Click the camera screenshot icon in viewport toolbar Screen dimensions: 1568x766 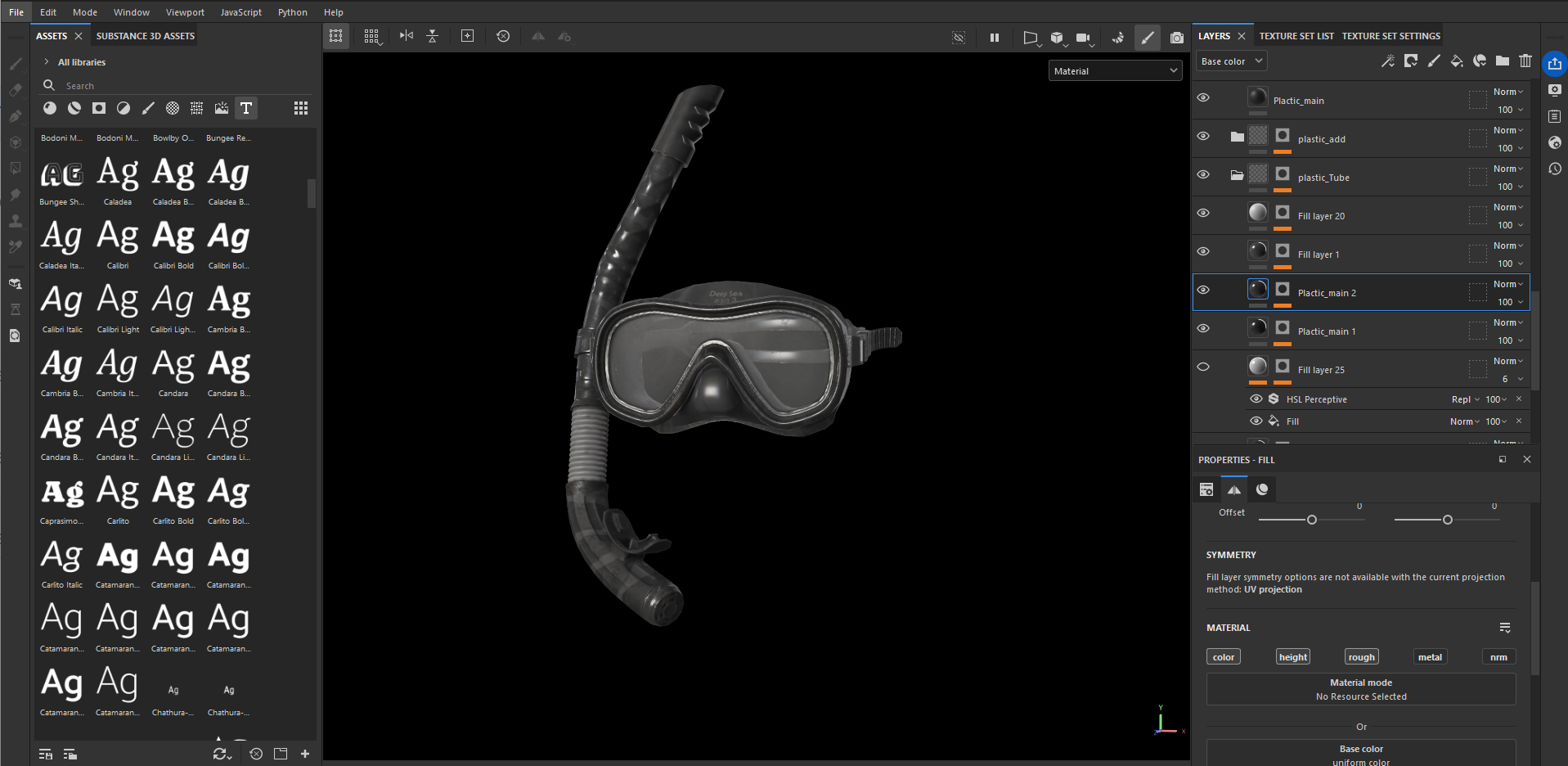pyautogui.click(x=1176, y=38)
